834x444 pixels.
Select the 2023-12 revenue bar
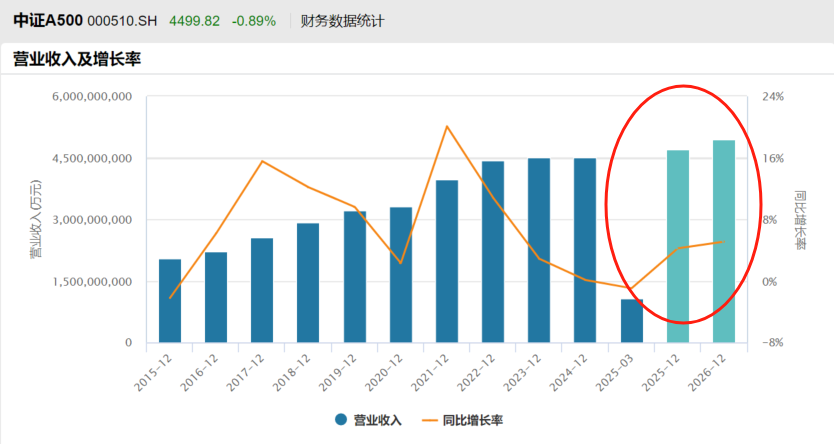click(x=539, y=250)
